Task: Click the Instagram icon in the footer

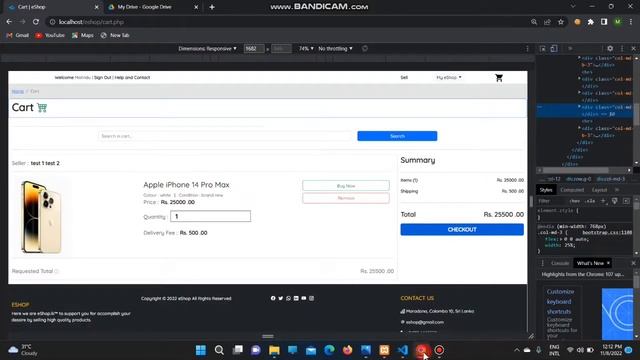Action: click(311, 298)
